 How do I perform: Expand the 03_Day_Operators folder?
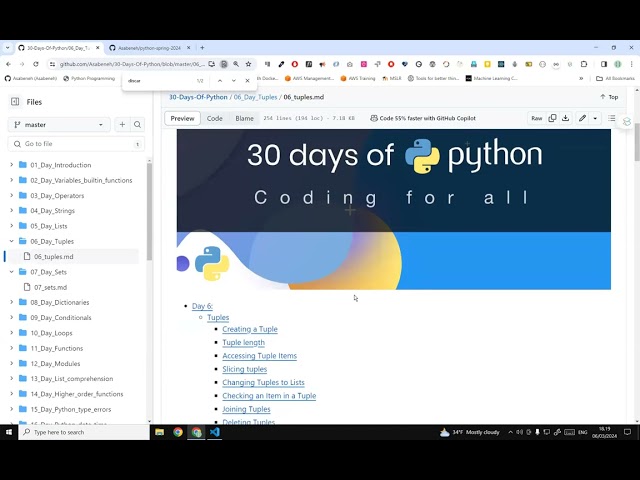tap(11, 196)
